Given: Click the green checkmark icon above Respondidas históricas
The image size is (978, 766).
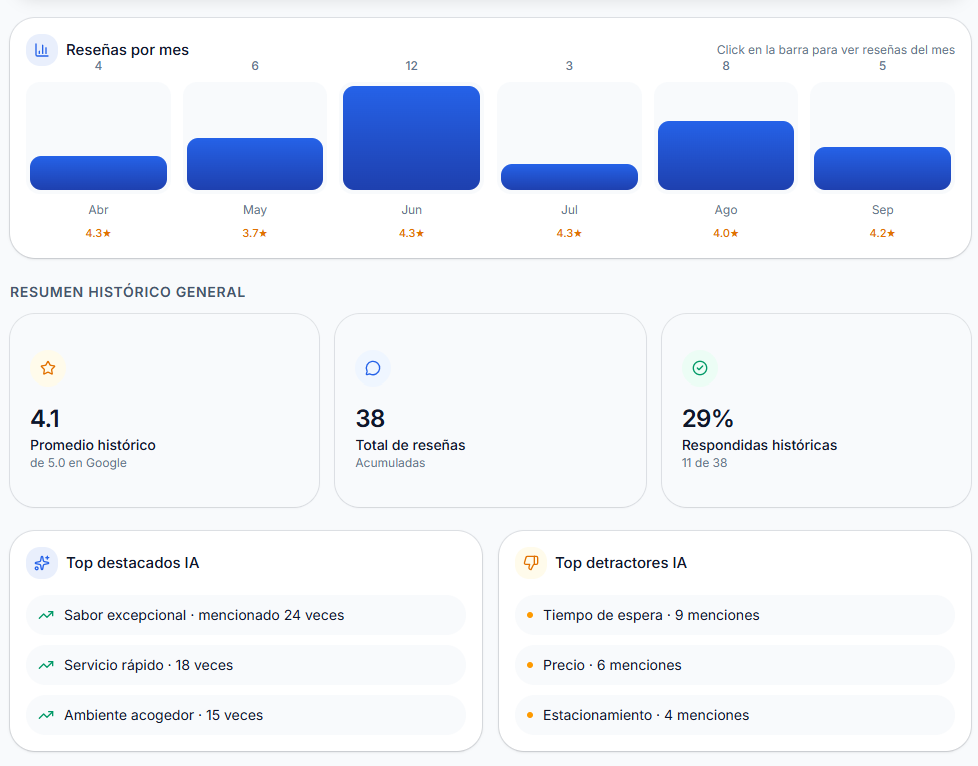Looking at the screenshot, I should click(700, 368).
